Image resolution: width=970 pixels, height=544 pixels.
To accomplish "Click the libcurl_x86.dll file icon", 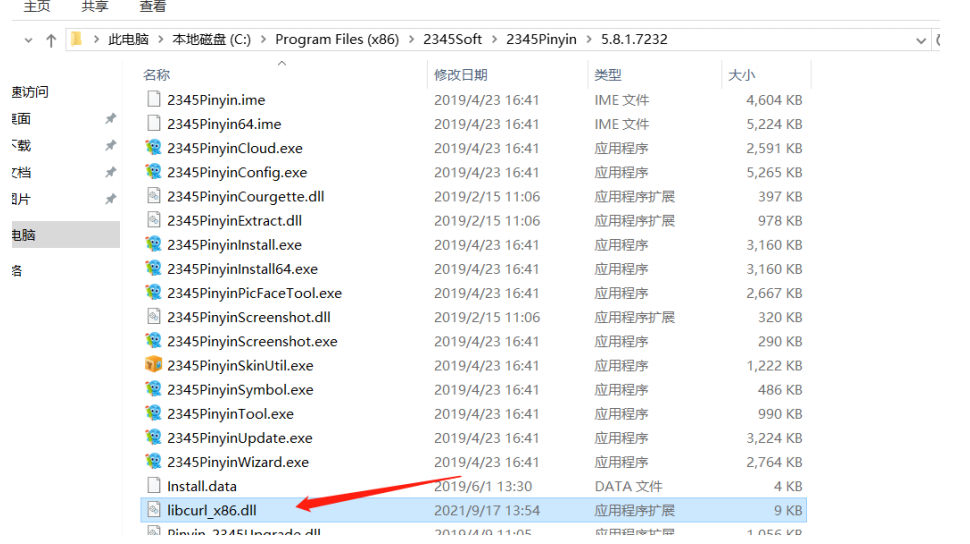I will (x=153, y=509).
